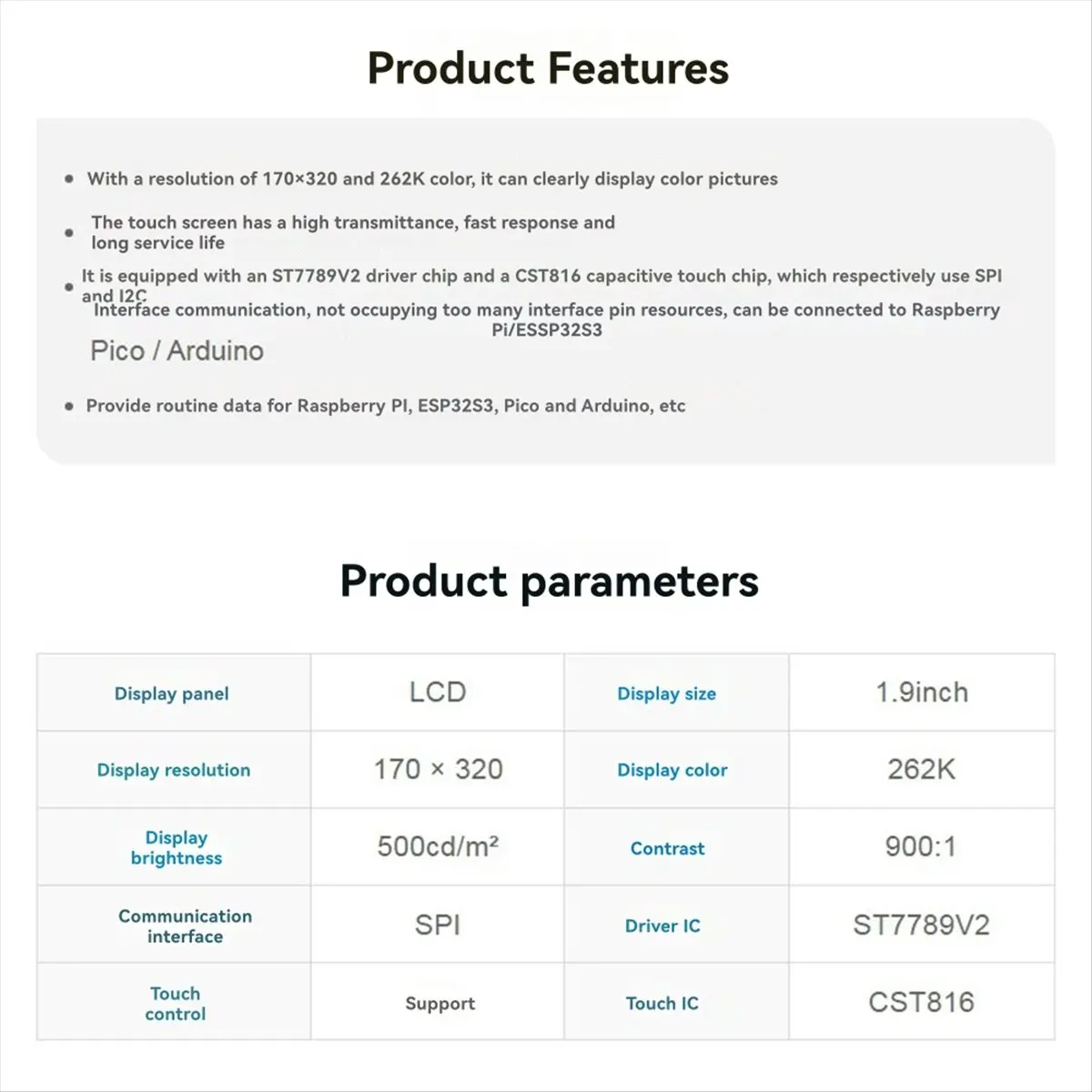This screenshot has width=1092, height=1092.
Task: Select the Display resolution label
Action: pos(173,770)
